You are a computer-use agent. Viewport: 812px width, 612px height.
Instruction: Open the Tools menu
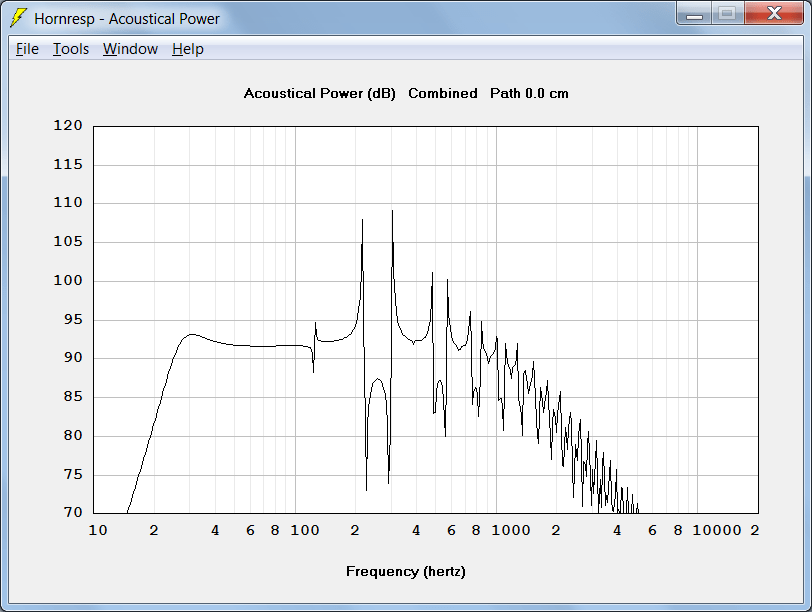point(71,49)
